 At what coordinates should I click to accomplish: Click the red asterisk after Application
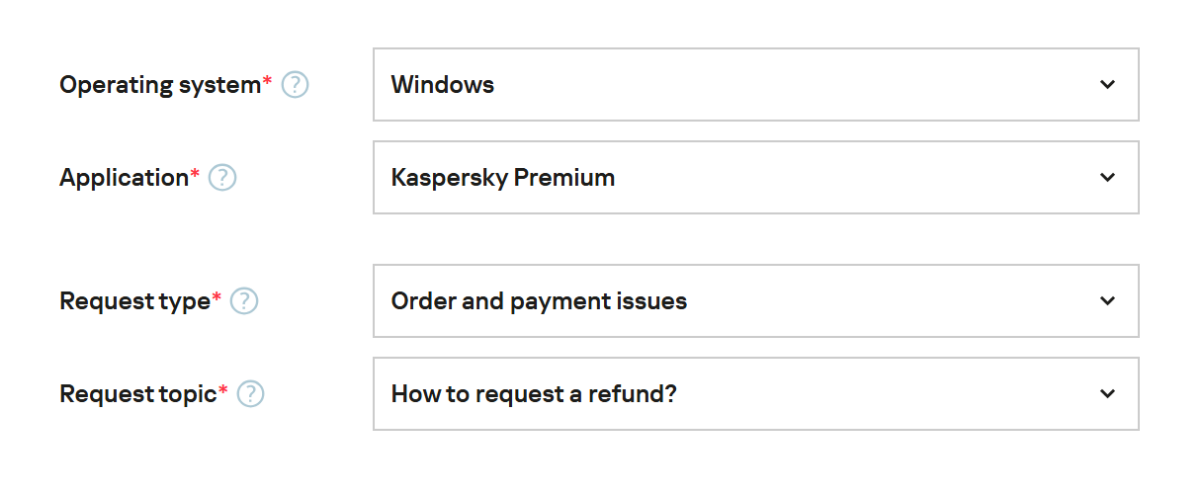pos(195,175)
